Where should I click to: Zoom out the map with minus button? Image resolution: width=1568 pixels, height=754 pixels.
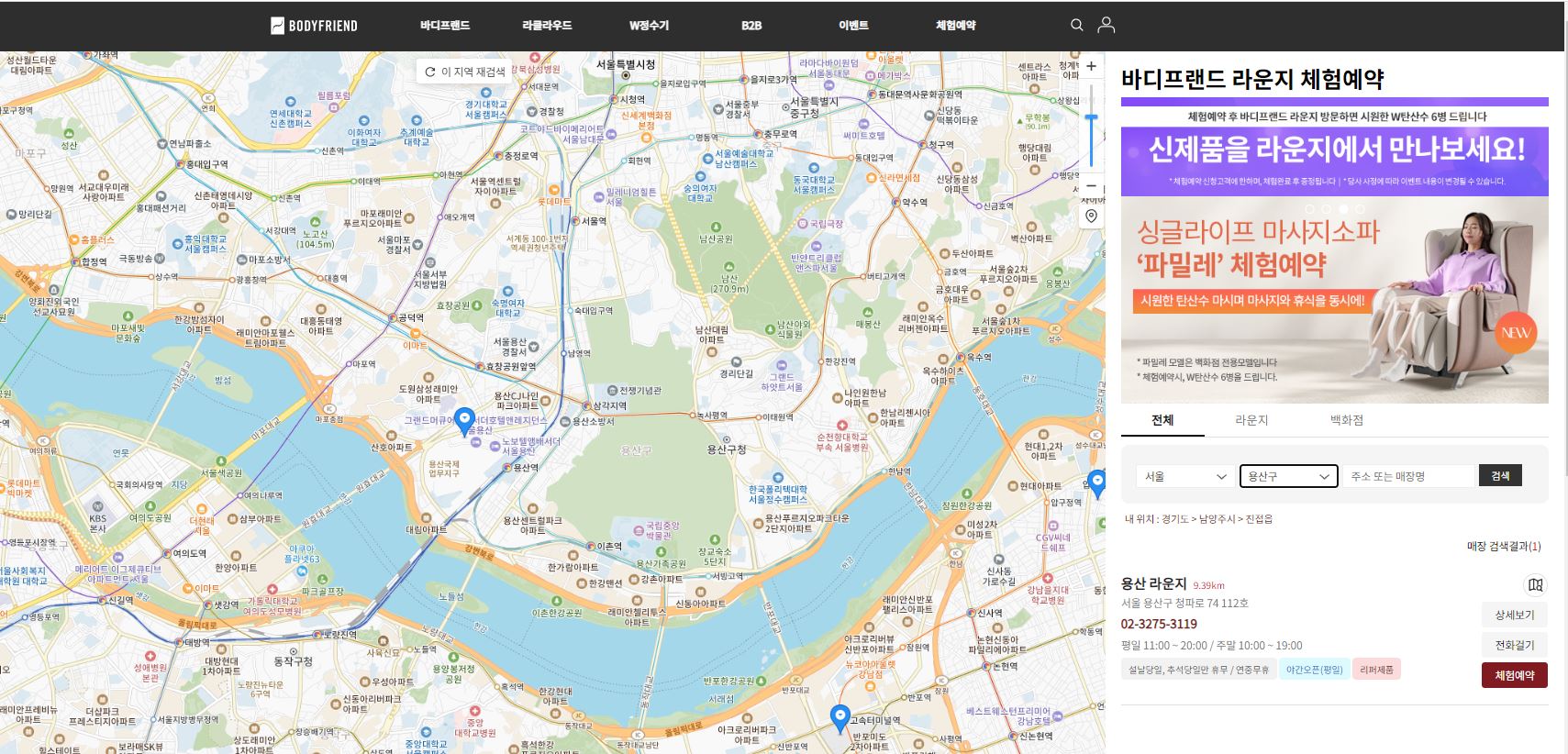click(x=1091, y=186)
